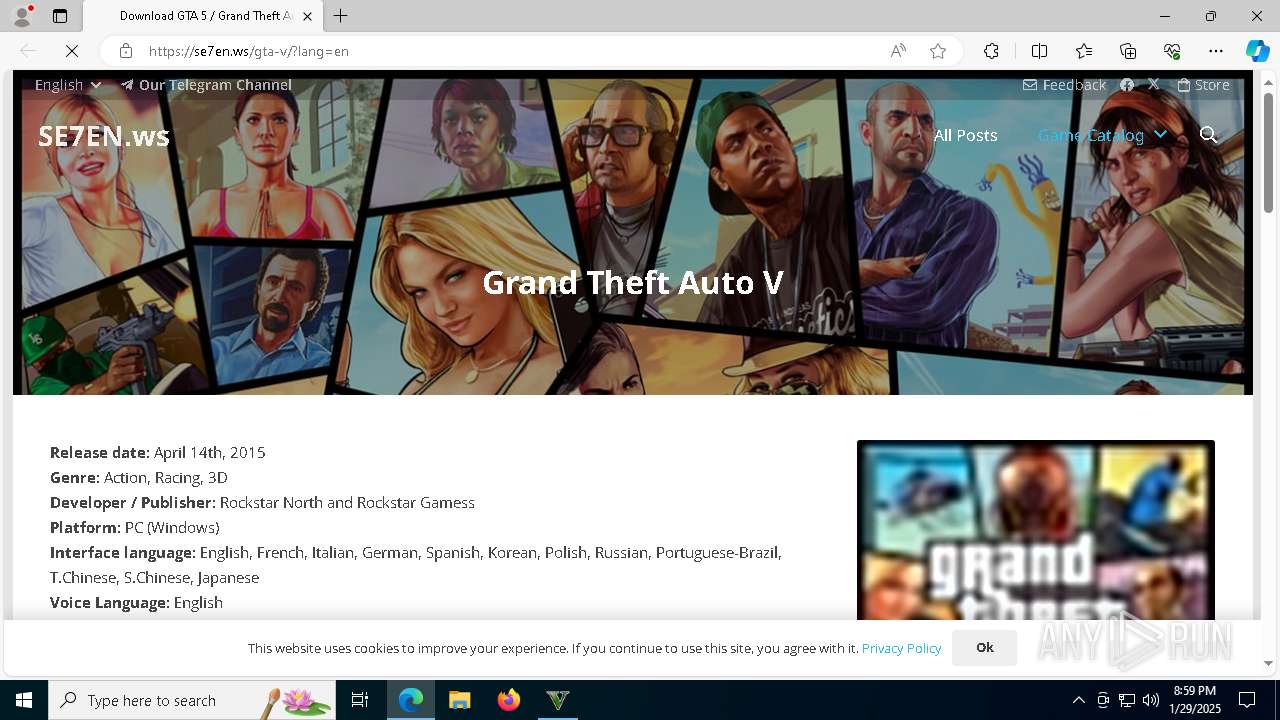Image resolution: width=1280 pixels, height=720 pixels.
Task: Open a new browser tab
Action: point(341,16)
